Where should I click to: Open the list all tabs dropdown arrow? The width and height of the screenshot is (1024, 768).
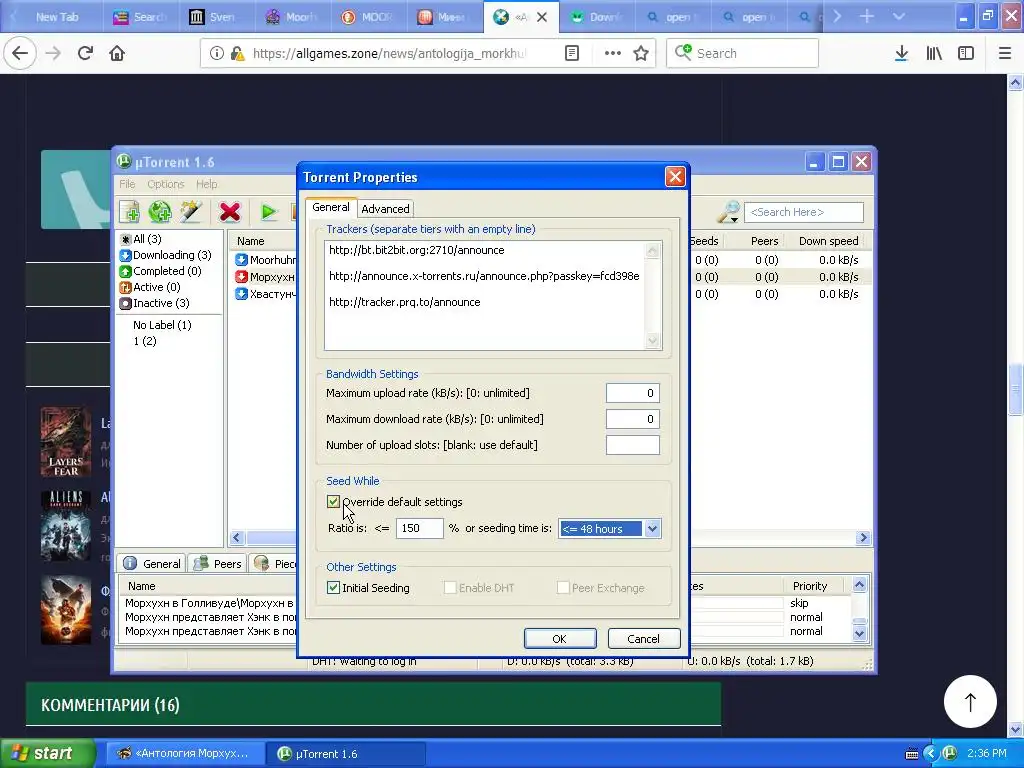(x=899, y=17)
